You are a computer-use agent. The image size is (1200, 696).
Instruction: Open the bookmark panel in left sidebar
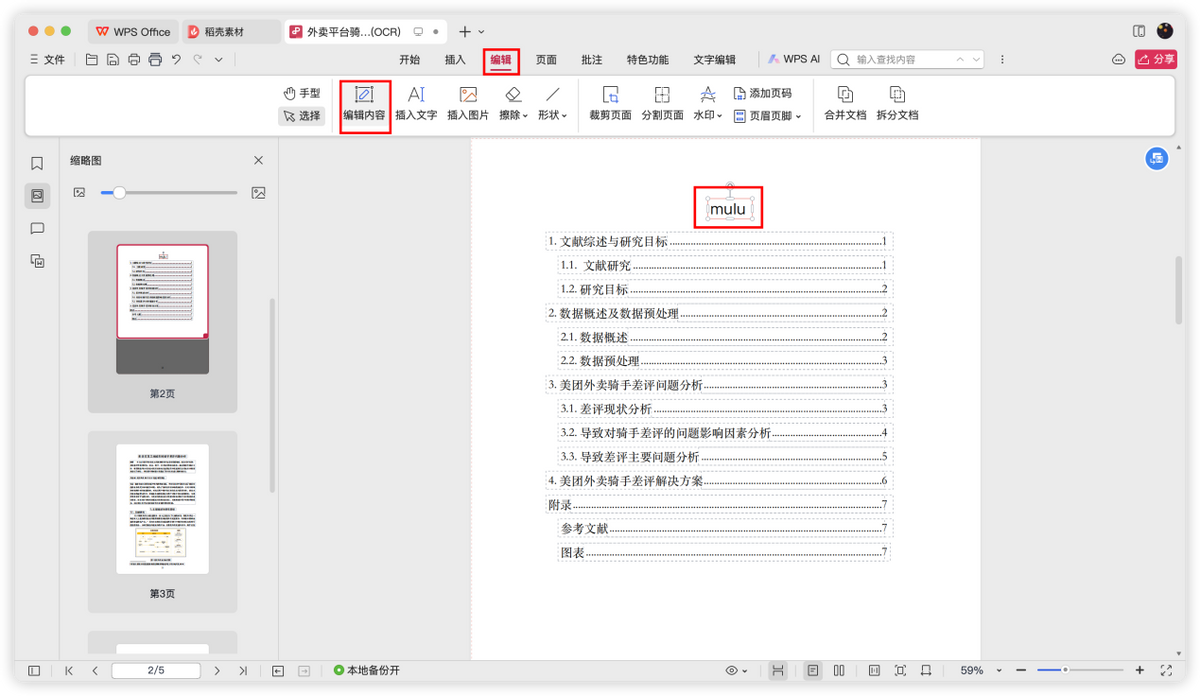coord(37,163)
